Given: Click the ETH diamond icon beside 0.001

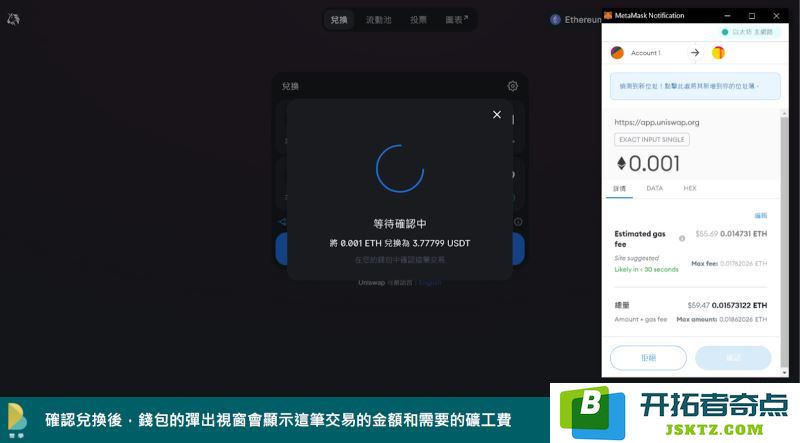Looking at the screenshot, I should tap(621, 164).
